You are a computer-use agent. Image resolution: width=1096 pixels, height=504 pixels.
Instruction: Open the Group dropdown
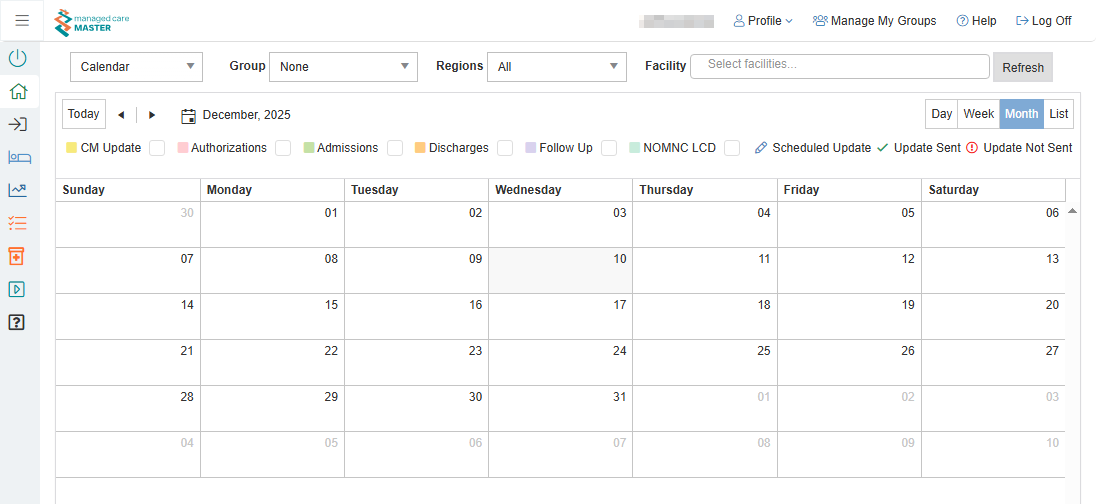(x=343, y=67)
